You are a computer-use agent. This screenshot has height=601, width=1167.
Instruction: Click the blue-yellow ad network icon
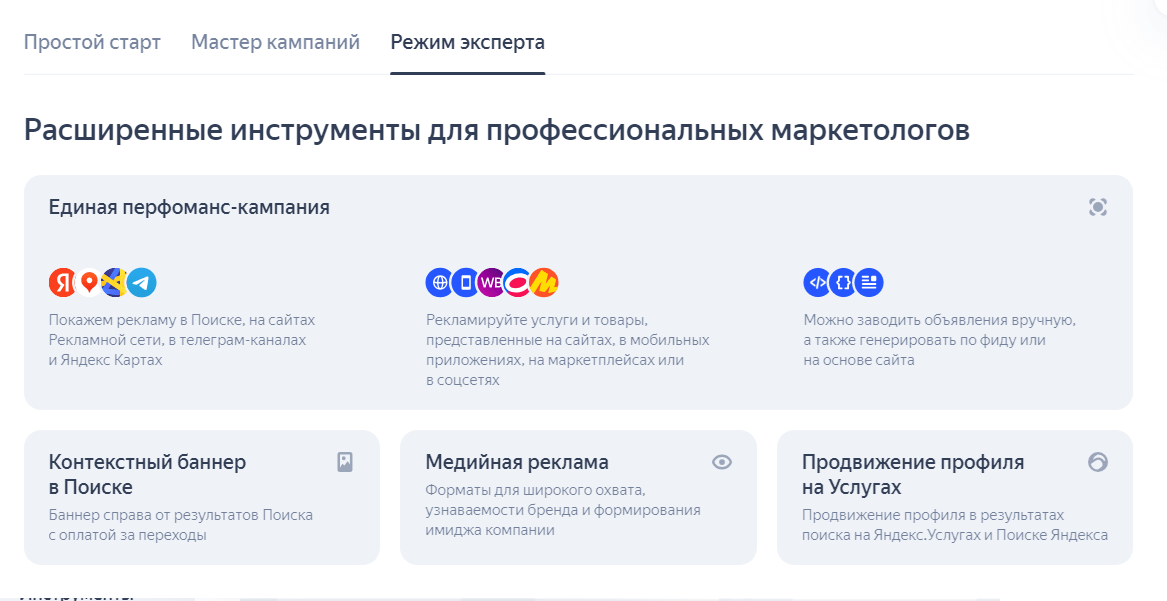[x=115, y=283]
